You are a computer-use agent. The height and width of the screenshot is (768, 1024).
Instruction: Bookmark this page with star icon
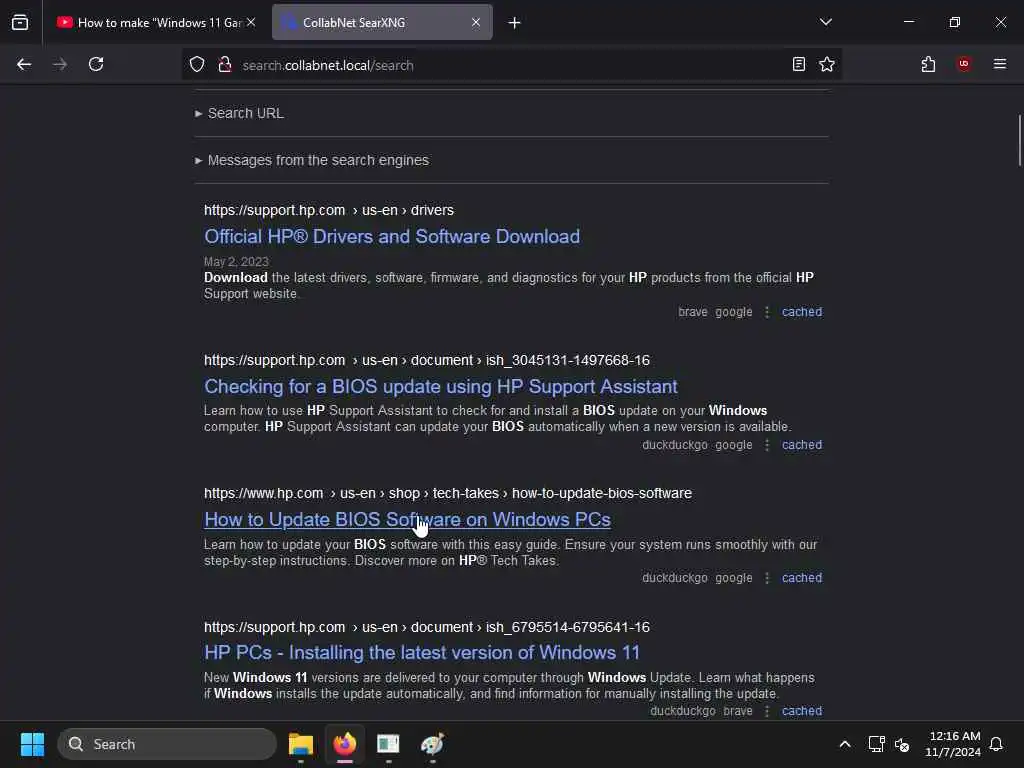[827, 65]
